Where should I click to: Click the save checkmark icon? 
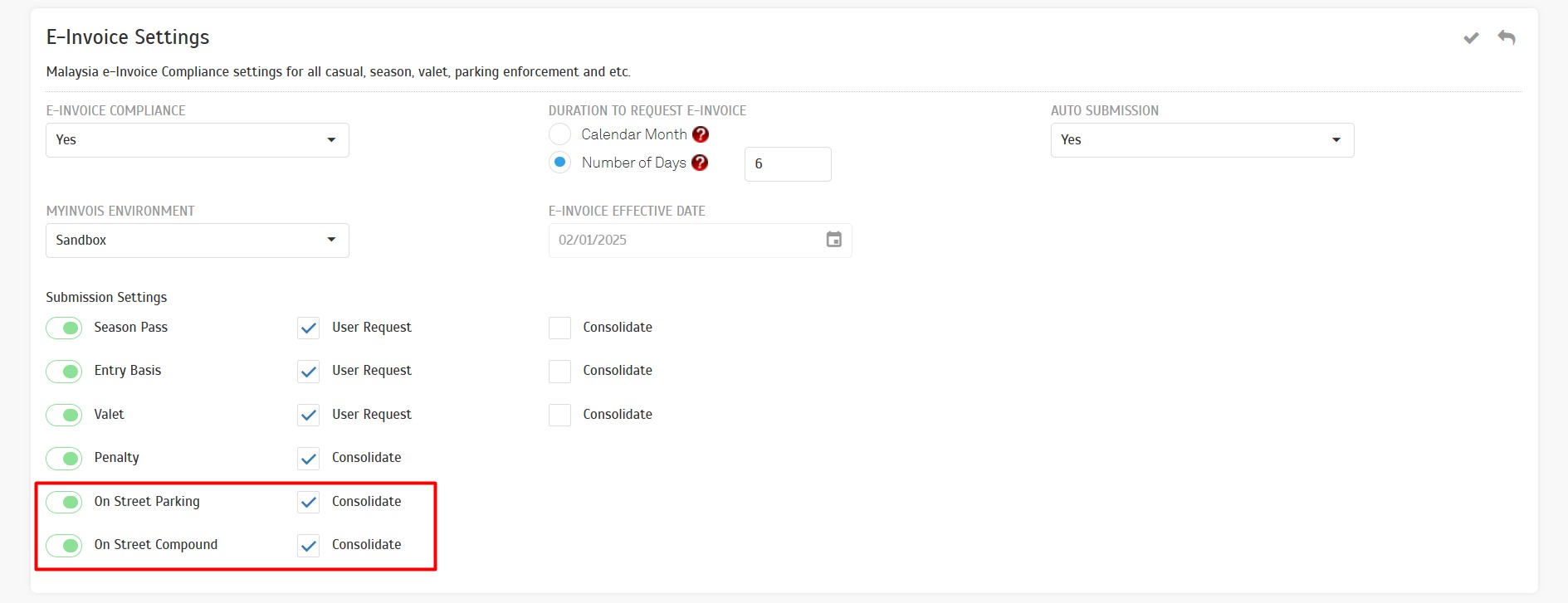[1471, 38]
